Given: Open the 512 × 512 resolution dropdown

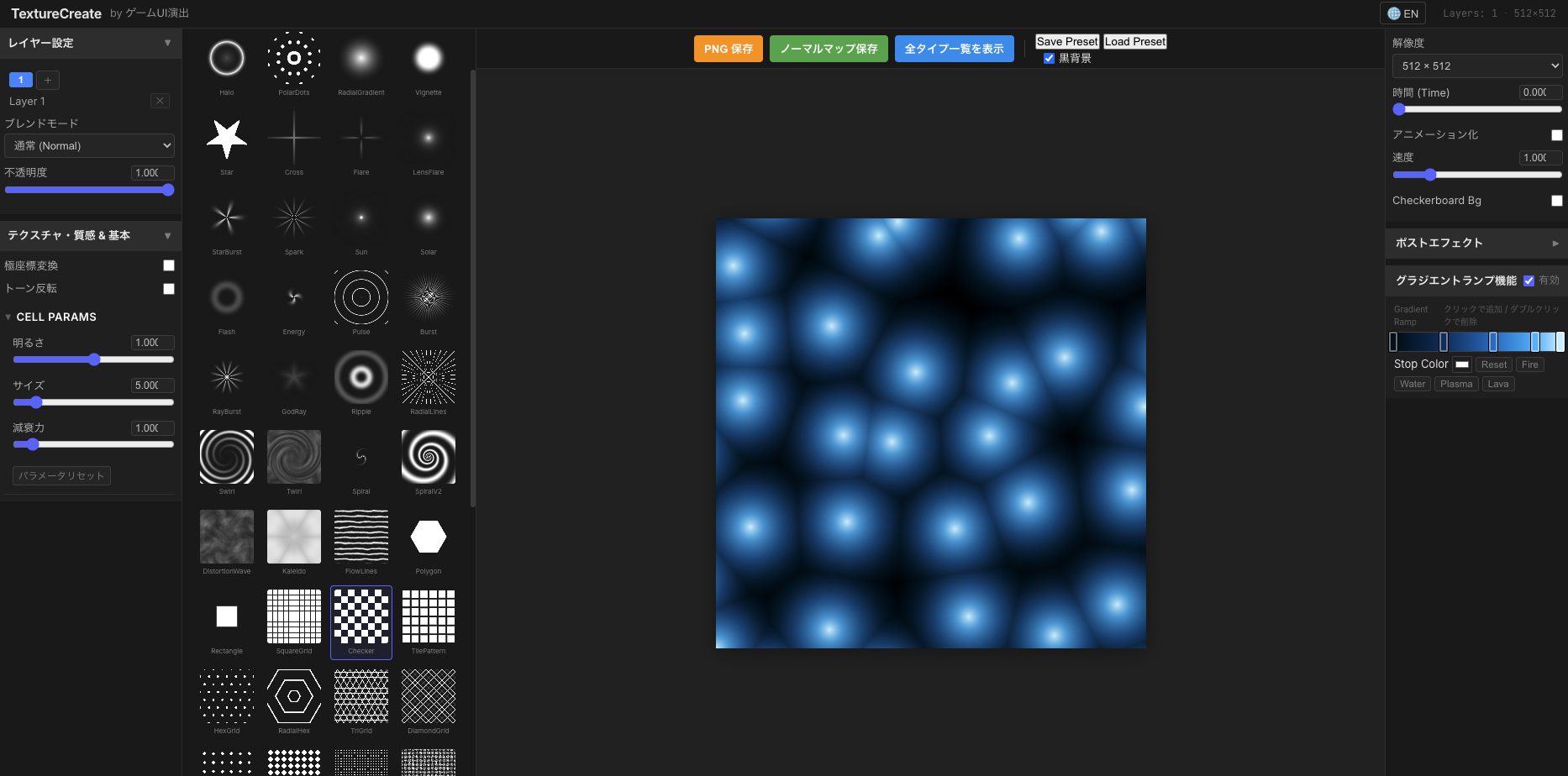Looking at the screenshot, I should tap(1476, 66).
